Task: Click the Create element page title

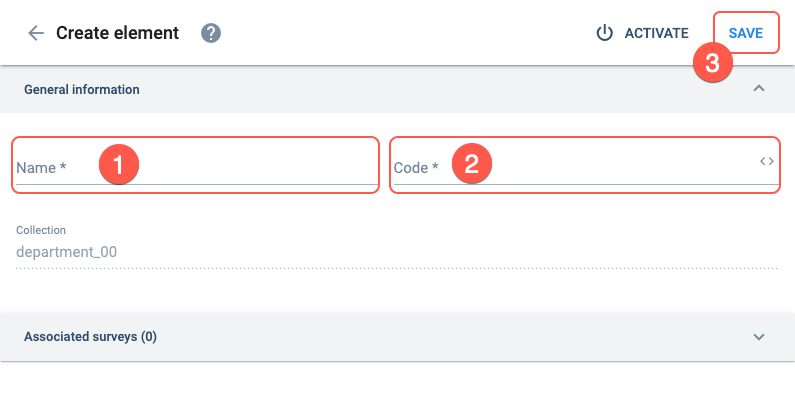Action: 117,33
